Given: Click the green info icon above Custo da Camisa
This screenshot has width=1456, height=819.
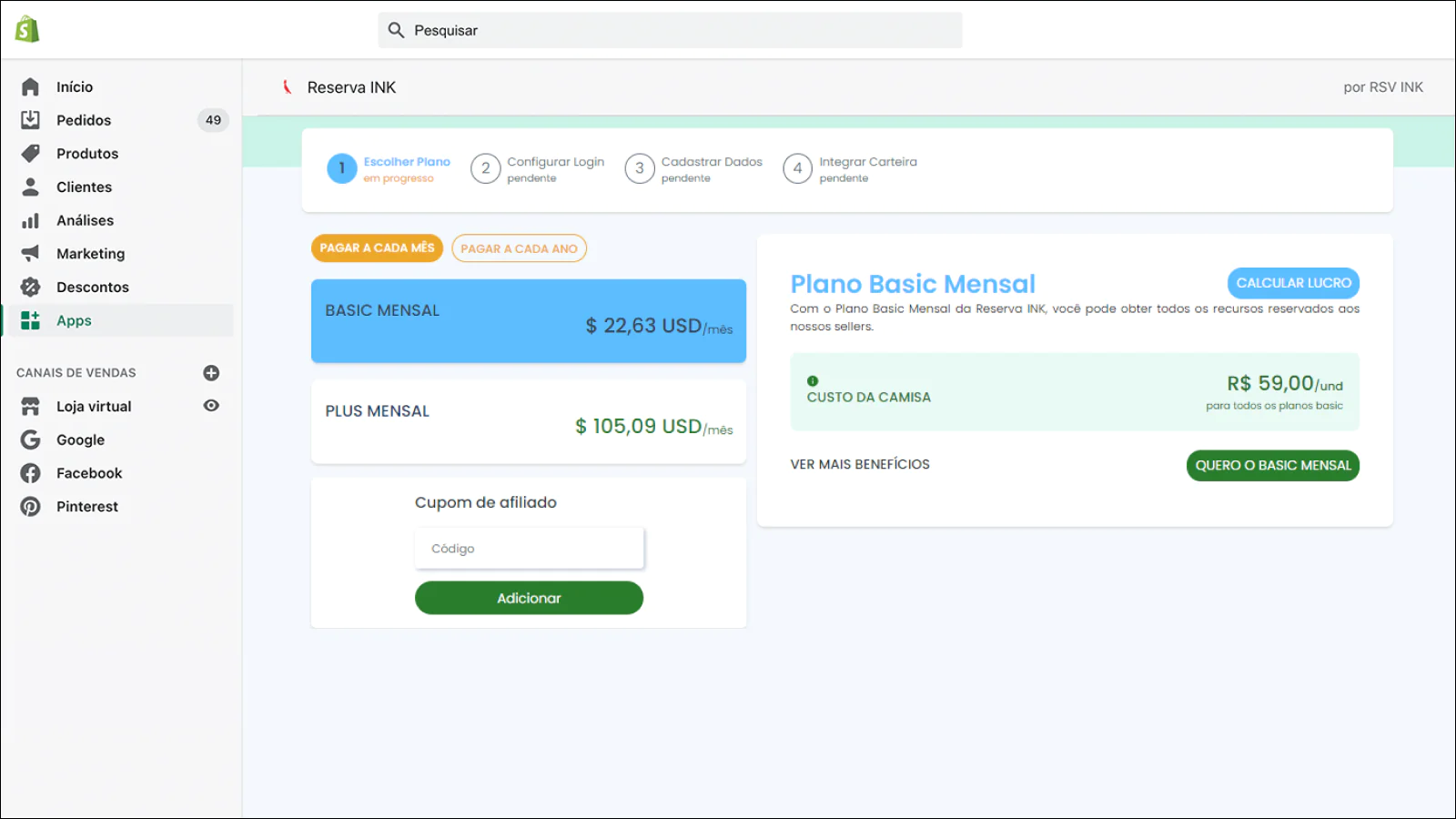Looking at the screenshot, I should pos(813,381).
